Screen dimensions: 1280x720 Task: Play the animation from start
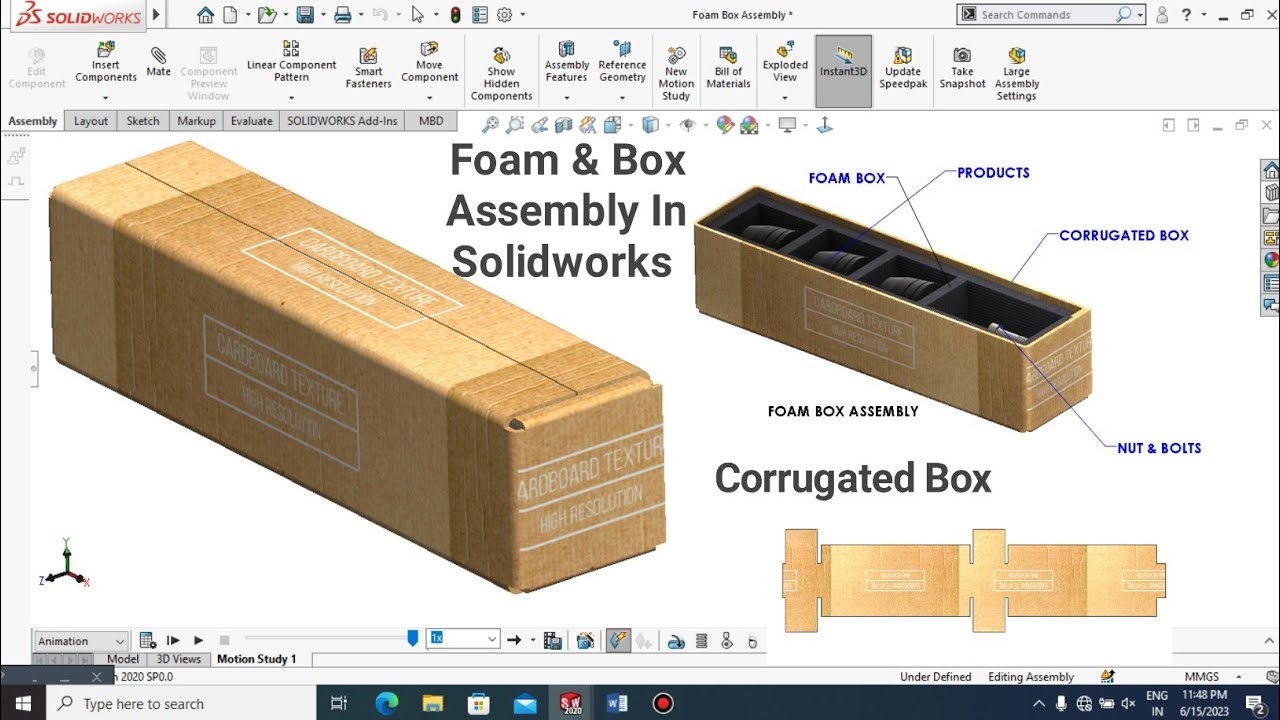pos(173,640)
